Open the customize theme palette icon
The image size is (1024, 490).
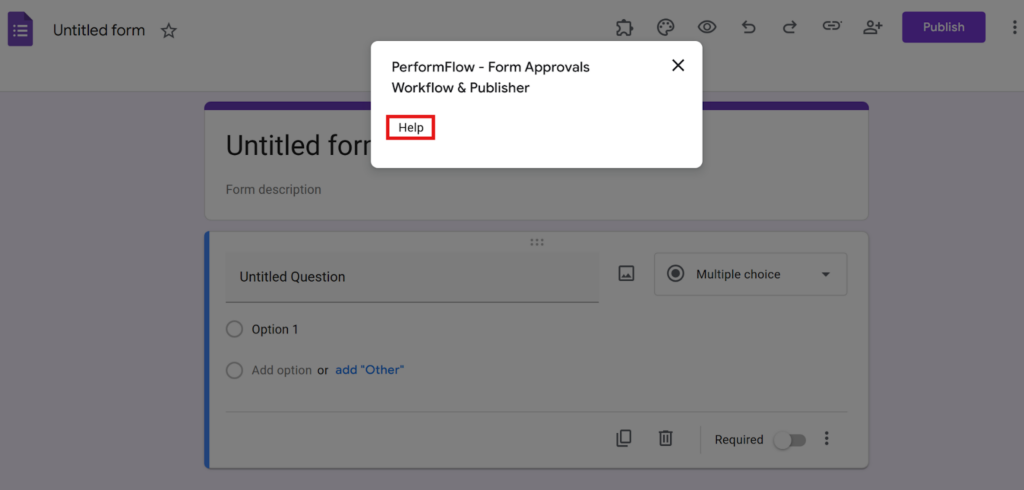coord(666,28)
